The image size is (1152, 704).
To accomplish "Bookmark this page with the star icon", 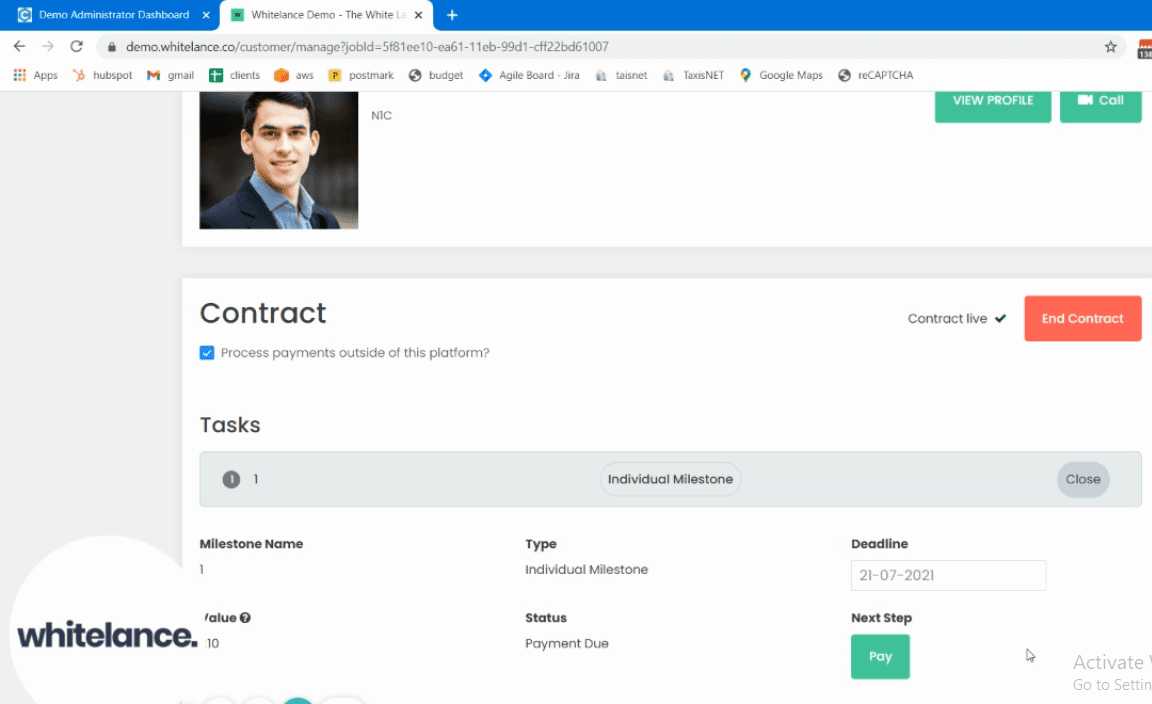I will [1110, 46].
